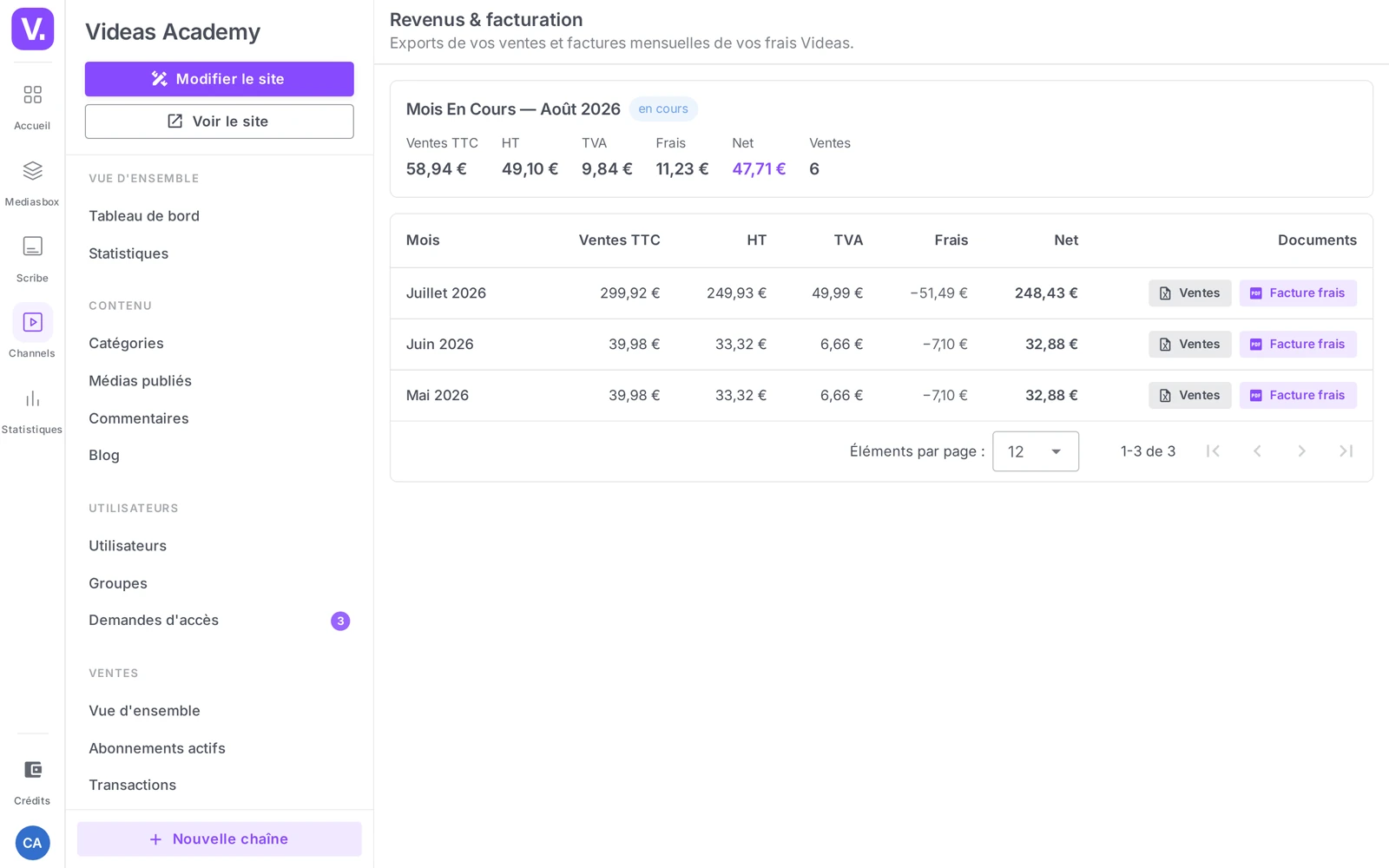This screenshot has height=868, width=1389.
Task: Open Demandes d'accès menu item
Action: click(x=154, y=621)
